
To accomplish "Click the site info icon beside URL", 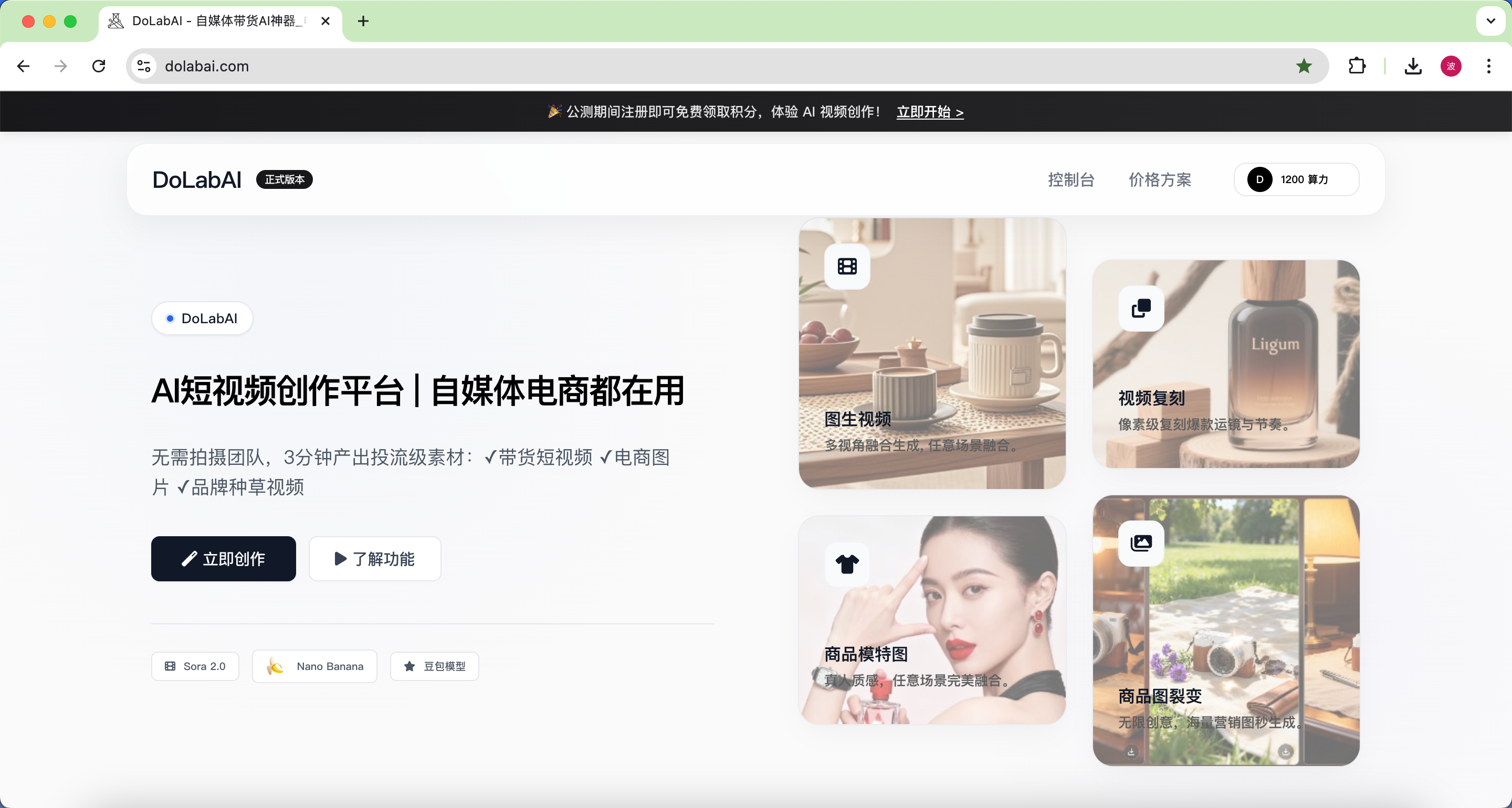I will 144,66.
